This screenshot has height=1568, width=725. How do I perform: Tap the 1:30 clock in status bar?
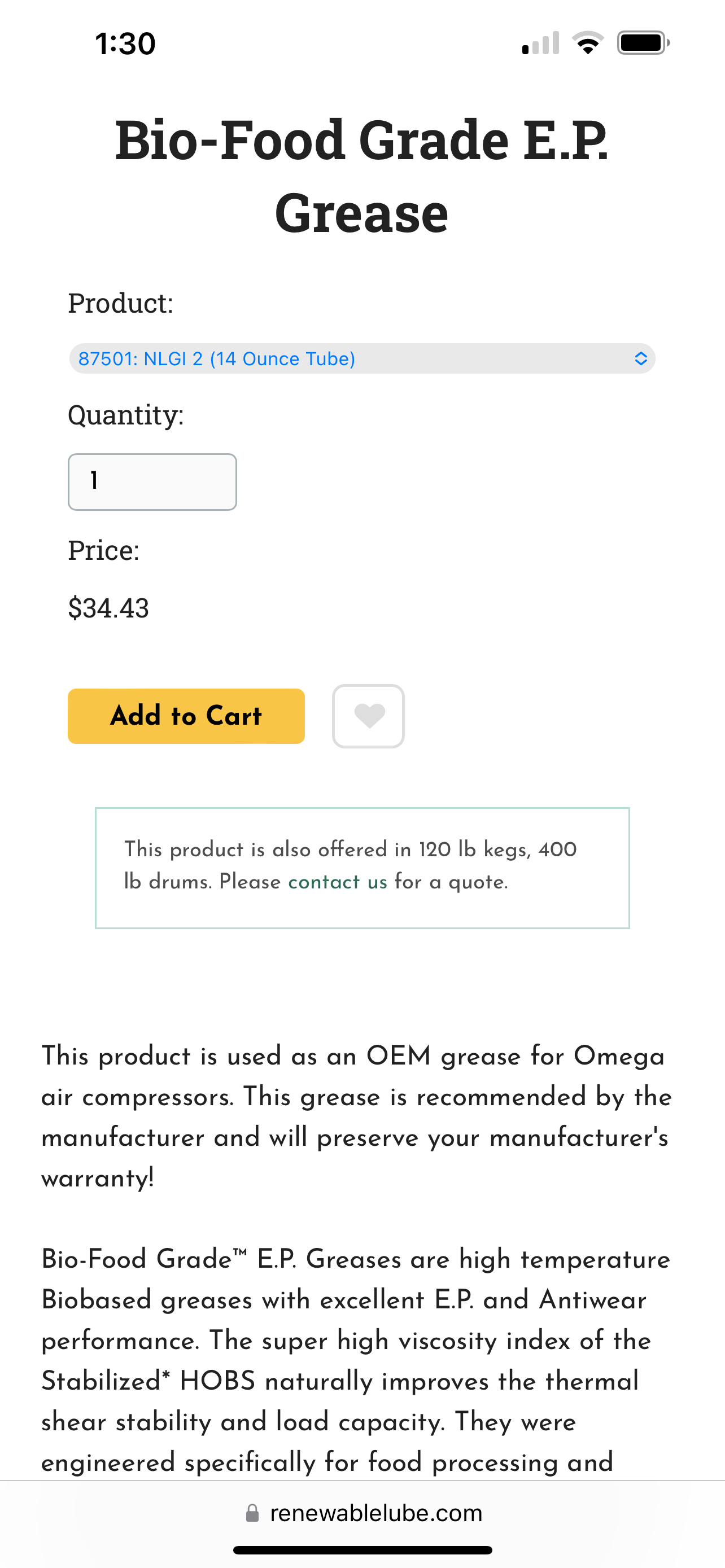click(x=125, y=44)
